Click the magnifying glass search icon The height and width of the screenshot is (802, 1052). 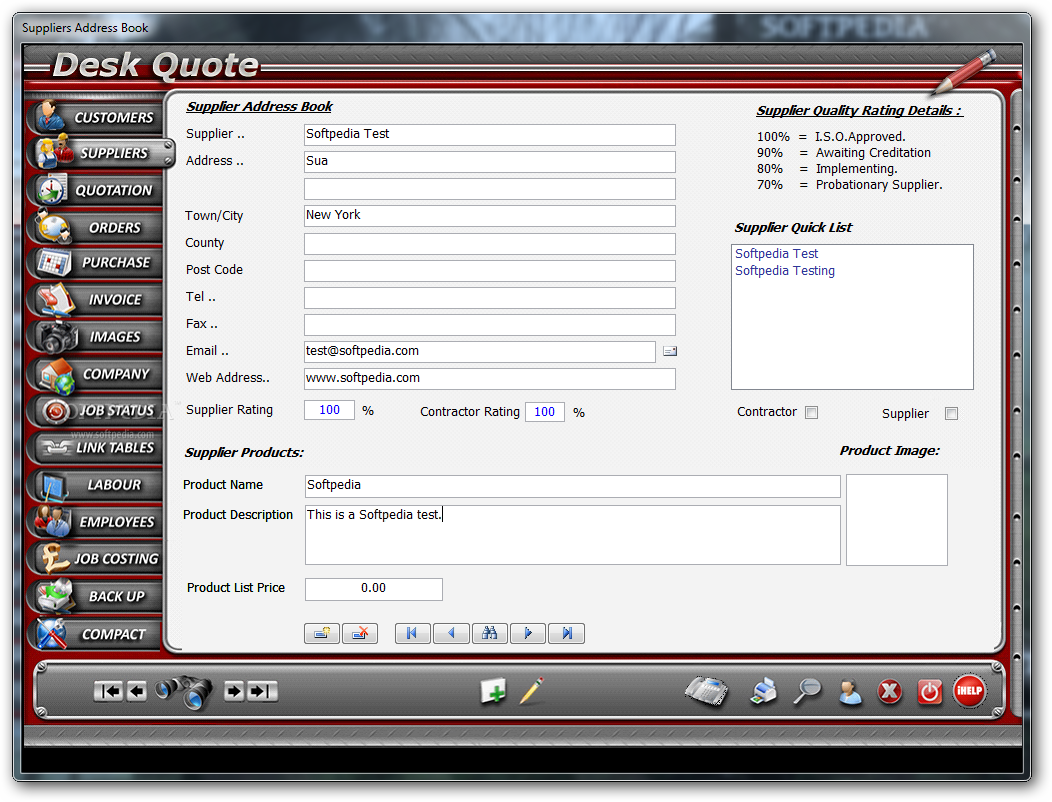click(x=807, y=691)
